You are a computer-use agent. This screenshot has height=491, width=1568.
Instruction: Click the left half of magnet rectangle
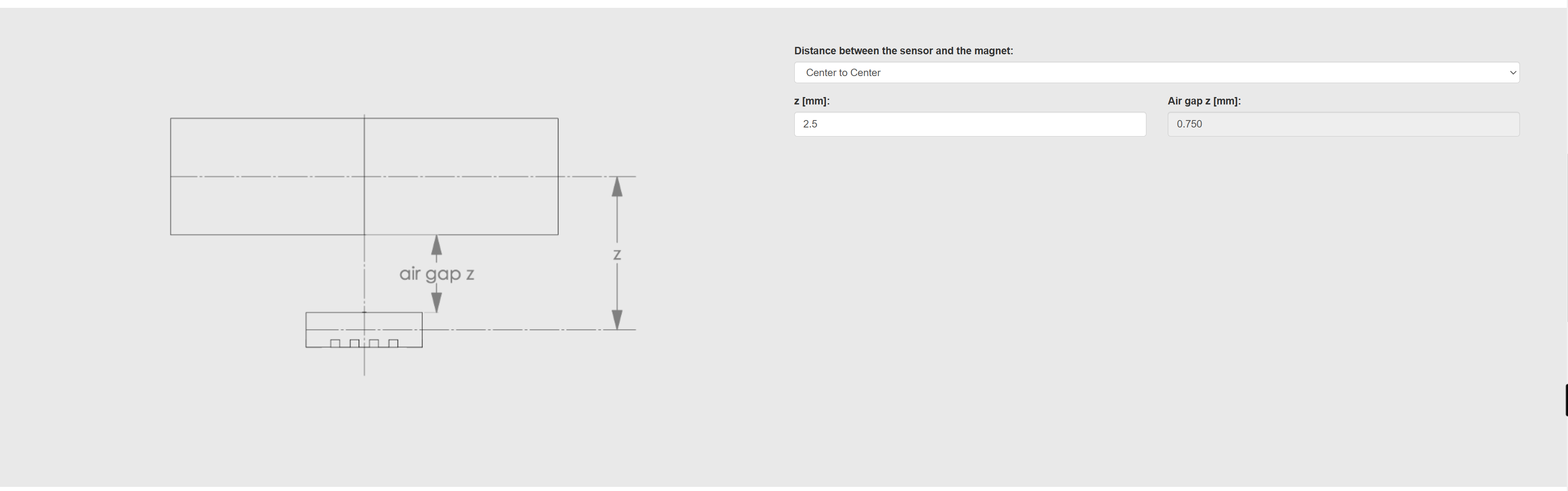(267, 177)
